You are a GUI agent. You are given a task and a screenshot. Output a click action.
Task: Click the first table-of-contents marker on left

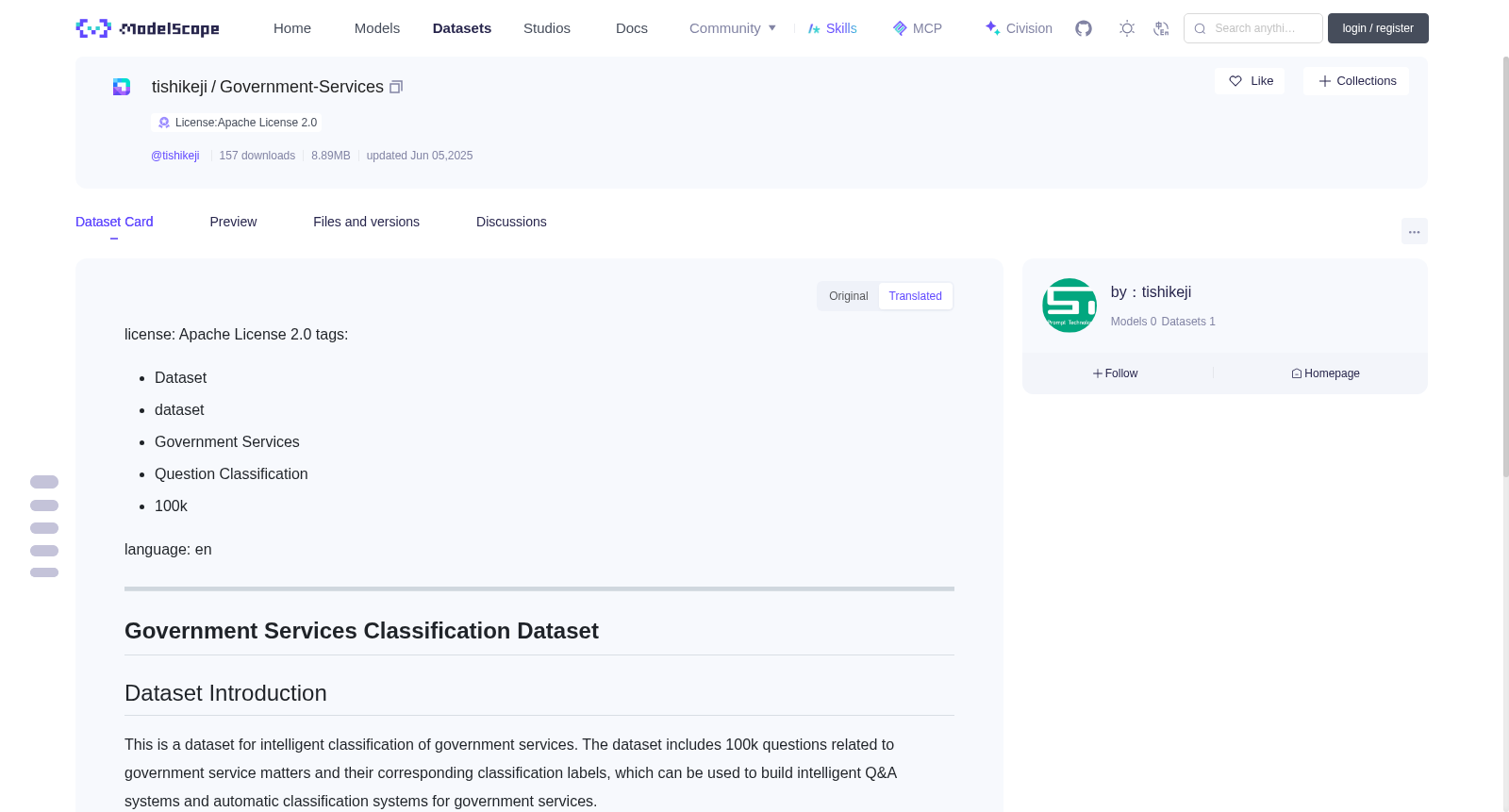tap(44, 482)
